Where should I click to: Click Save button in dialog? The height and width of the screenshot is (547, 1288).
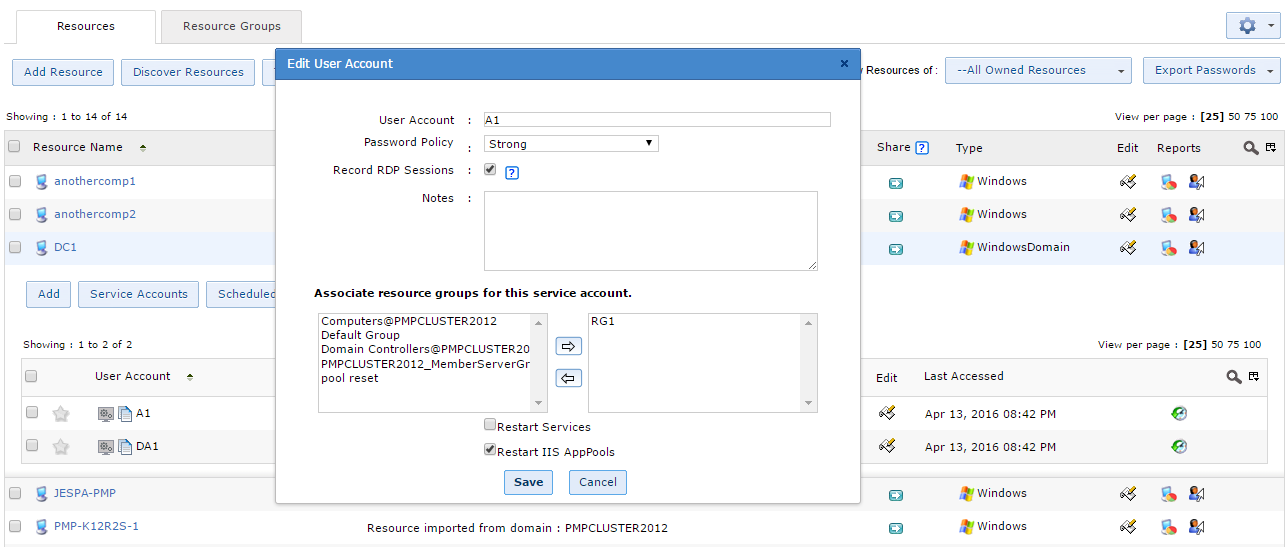click(528, 482)
